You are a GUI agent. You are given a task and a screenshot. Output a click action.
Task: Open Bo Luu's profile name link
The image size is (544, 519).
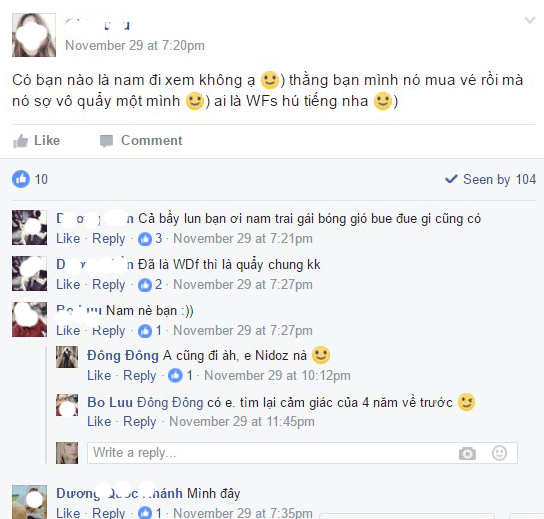(x=110, y=402)
